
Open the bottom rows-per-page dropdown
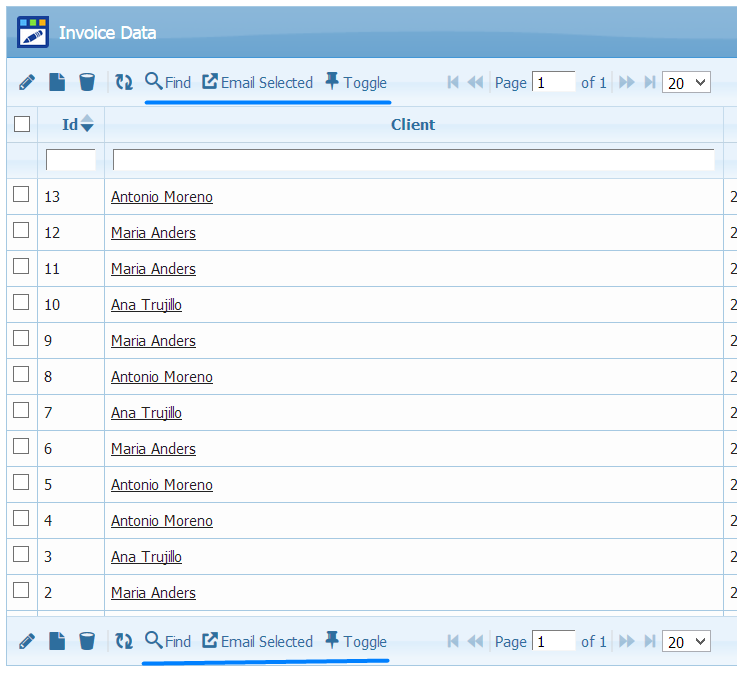coord(686,642)
